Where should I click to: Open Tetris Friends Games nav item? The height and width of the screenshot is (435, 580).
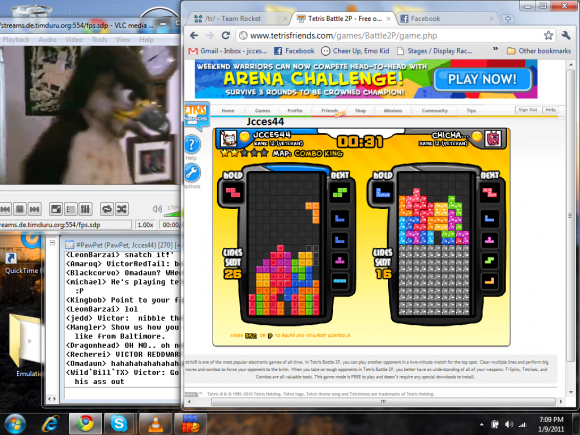click(262, 111)
